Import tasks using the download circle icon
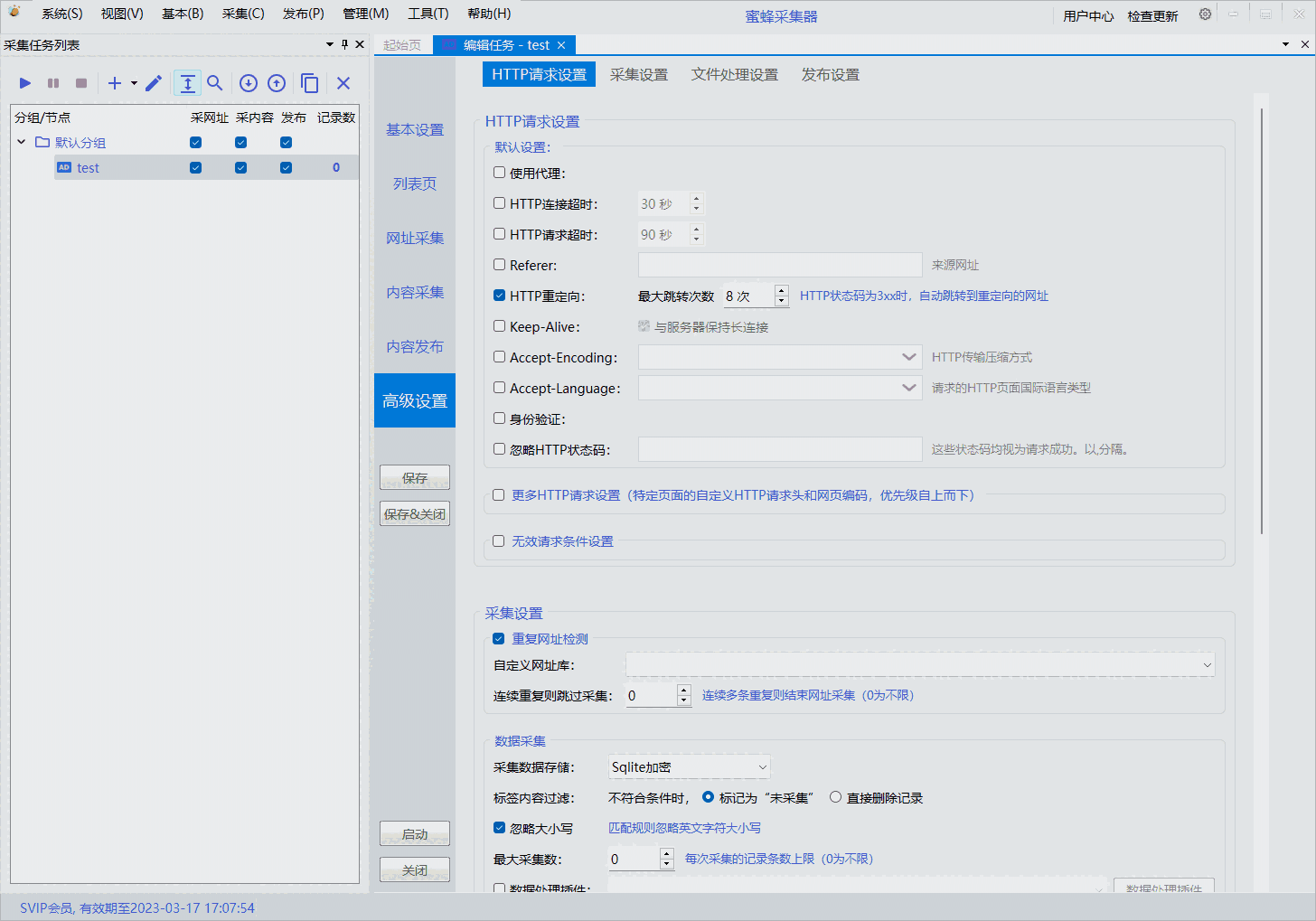Screen dimensions: 1316x921 (x=248, y=83)
